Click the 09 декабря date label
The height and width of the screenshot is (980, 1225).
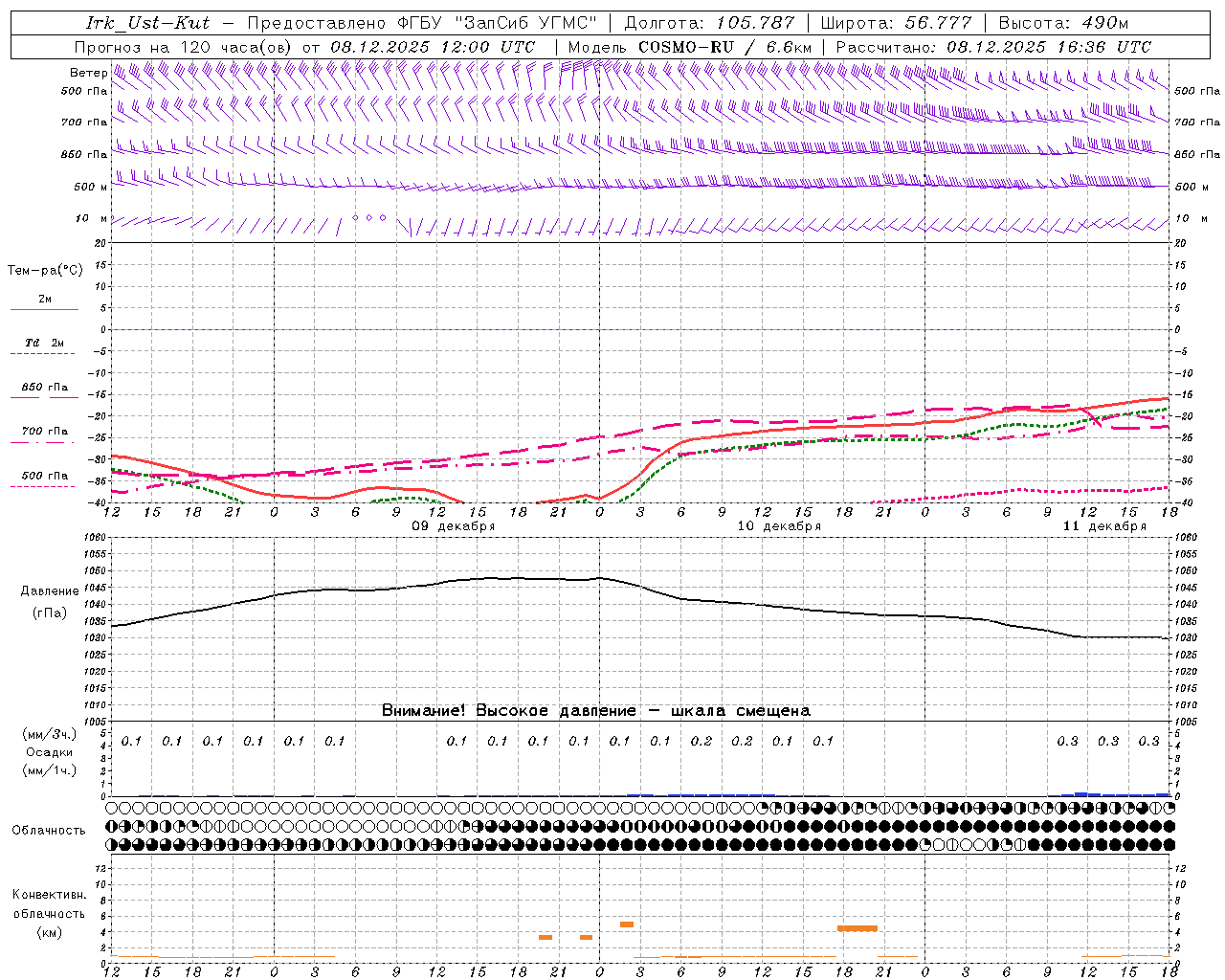453,526
